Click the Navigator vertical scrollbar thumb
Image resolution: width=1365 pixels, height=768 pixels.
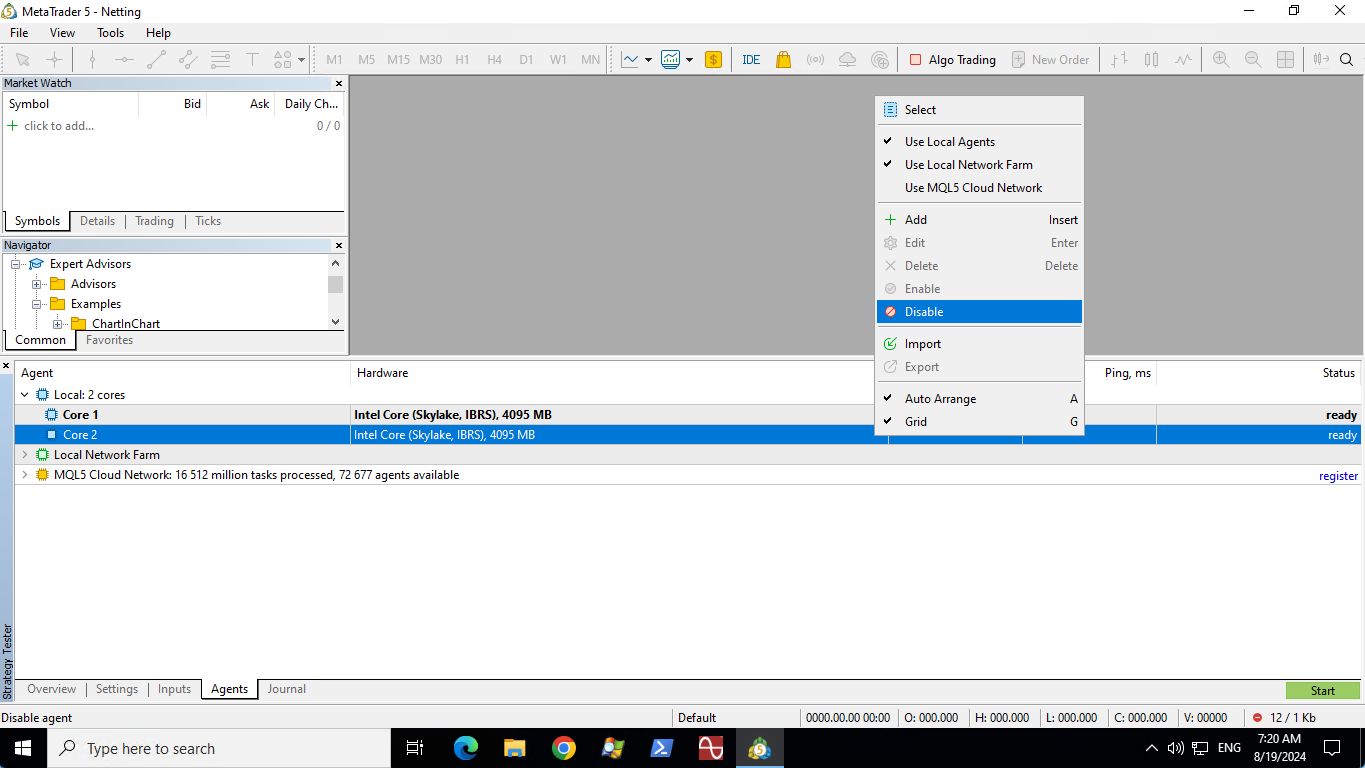[x=335, y=284]
